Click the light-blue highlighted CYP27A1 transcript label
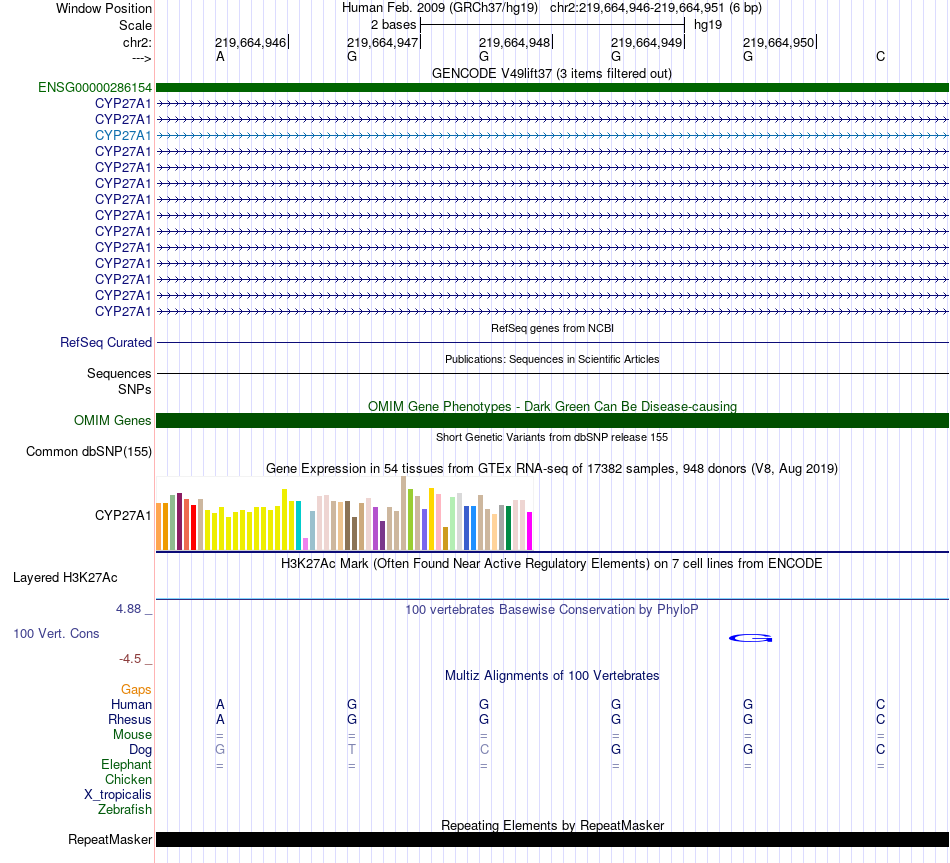The height and width of the screenshot is (863, 950). point(122,135)
